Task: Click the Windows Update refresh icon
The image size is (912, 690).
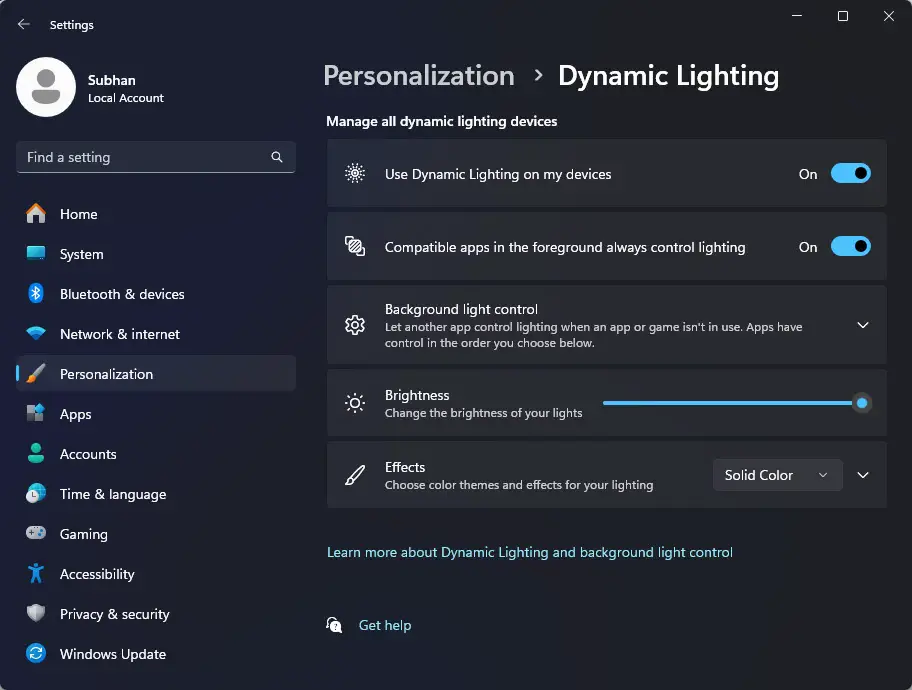Action: [36, 653]
